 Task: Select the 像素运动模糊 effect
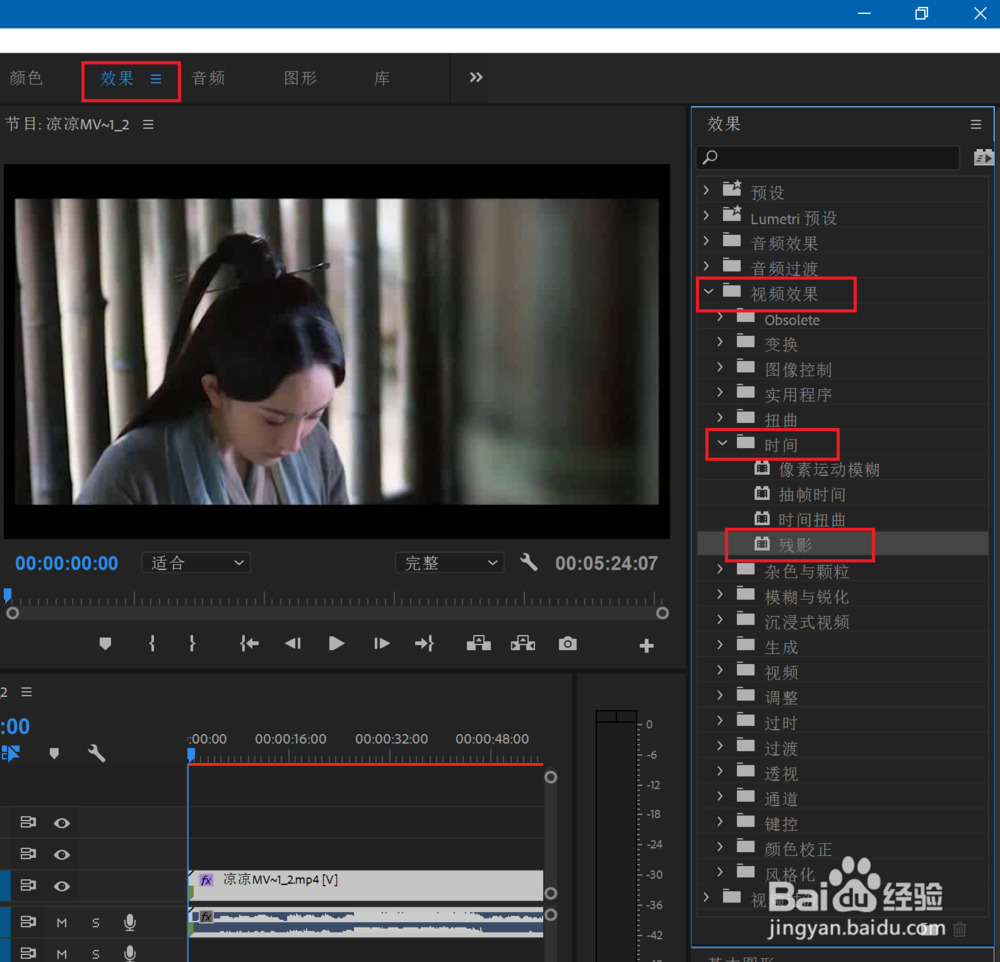tap(828, 470)
